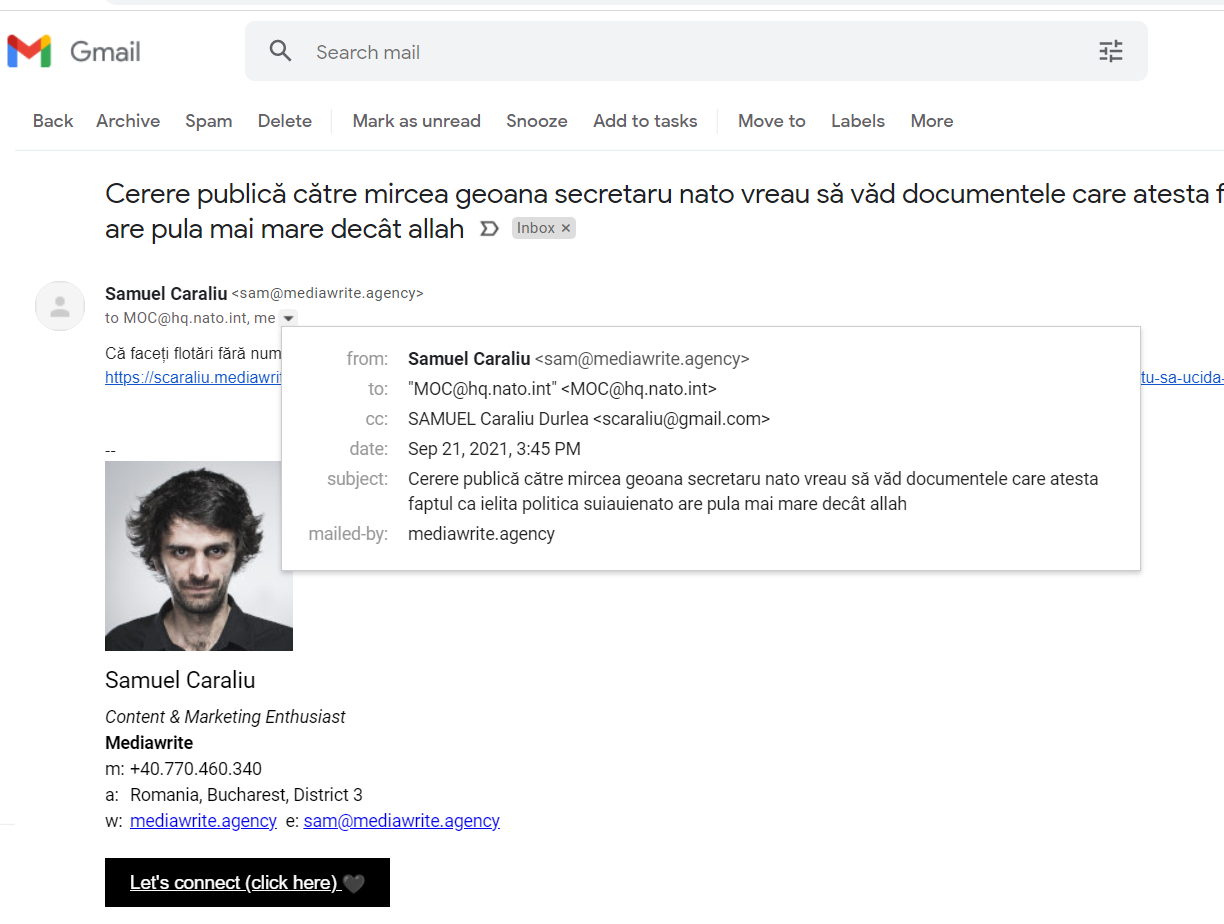The height and width of the screenshot is (924, 1224).
Task: Open the More menu
Action: click(x=932, y=121)
